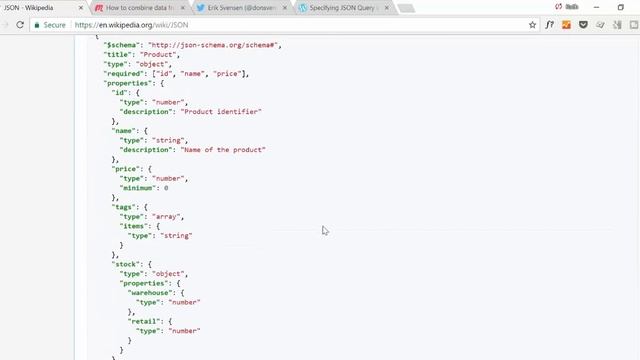Open the Erik Svensen Twitter tab

[242, 8]
